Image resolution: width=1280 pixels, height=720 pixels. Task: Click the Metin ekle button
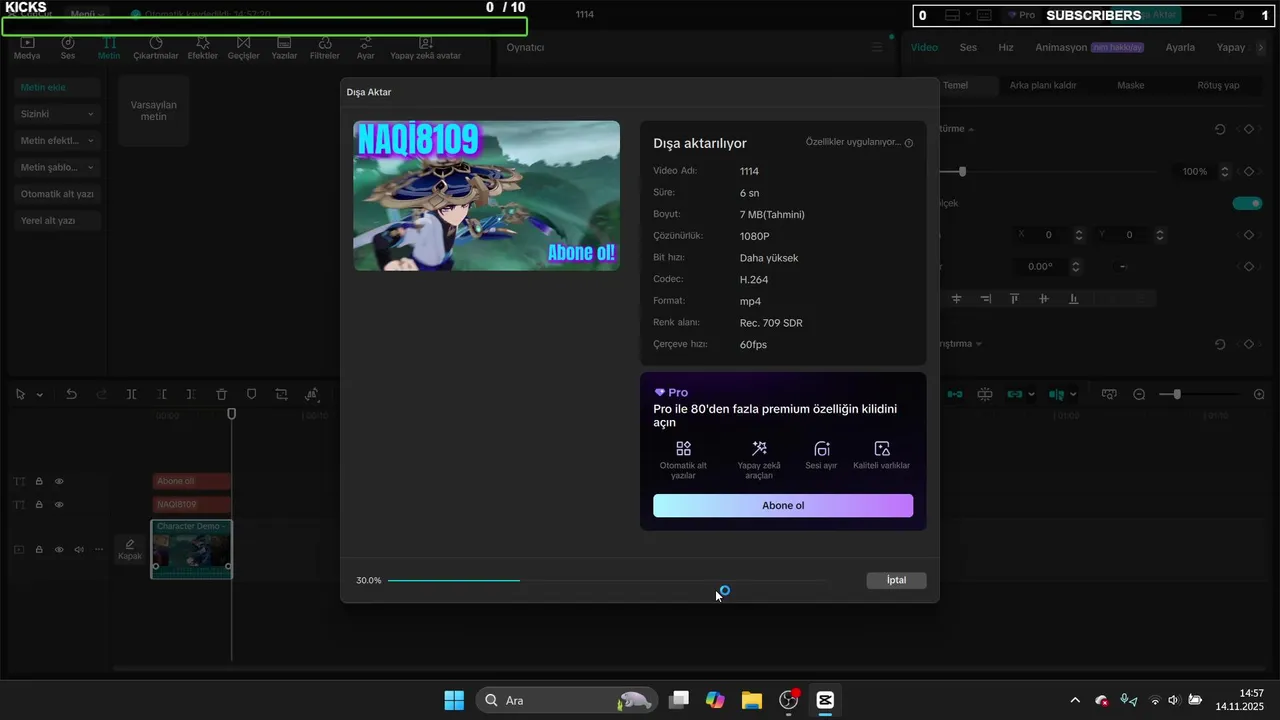[58, 87]
